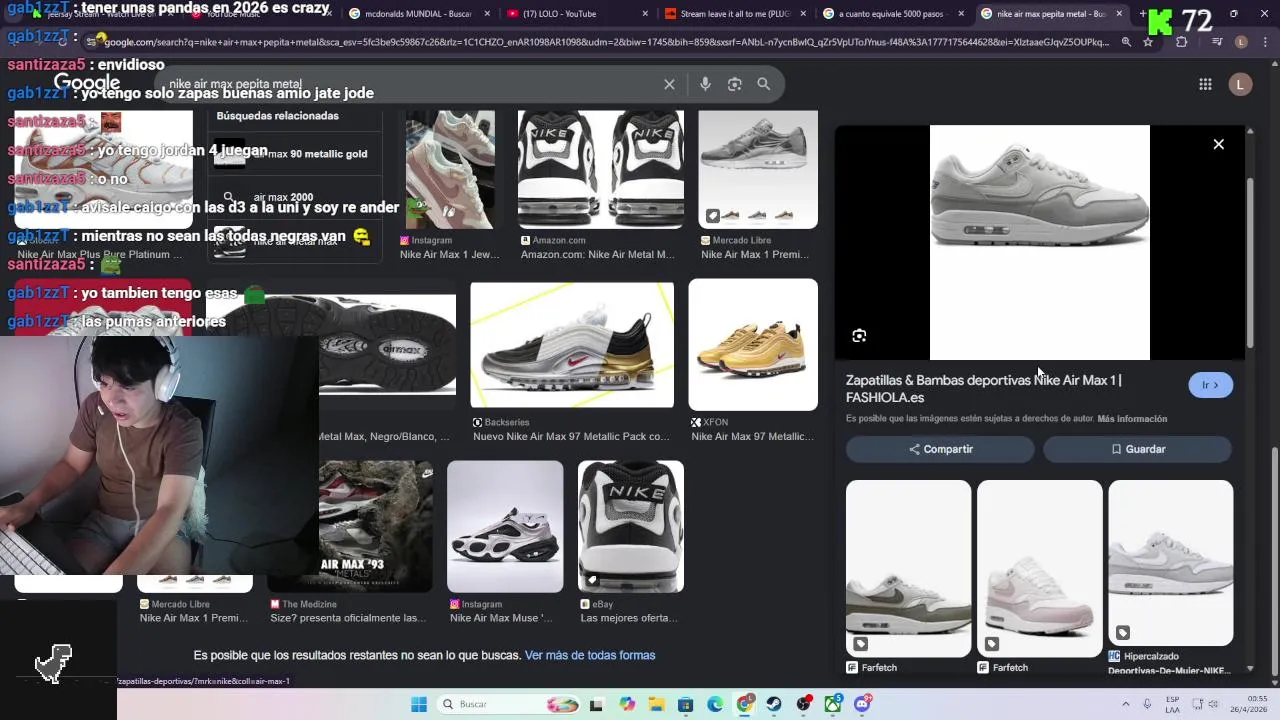Viewport: 1280px width, 720px height.
Task: Select related search air max 90 metallic gold
Action: 296,154
